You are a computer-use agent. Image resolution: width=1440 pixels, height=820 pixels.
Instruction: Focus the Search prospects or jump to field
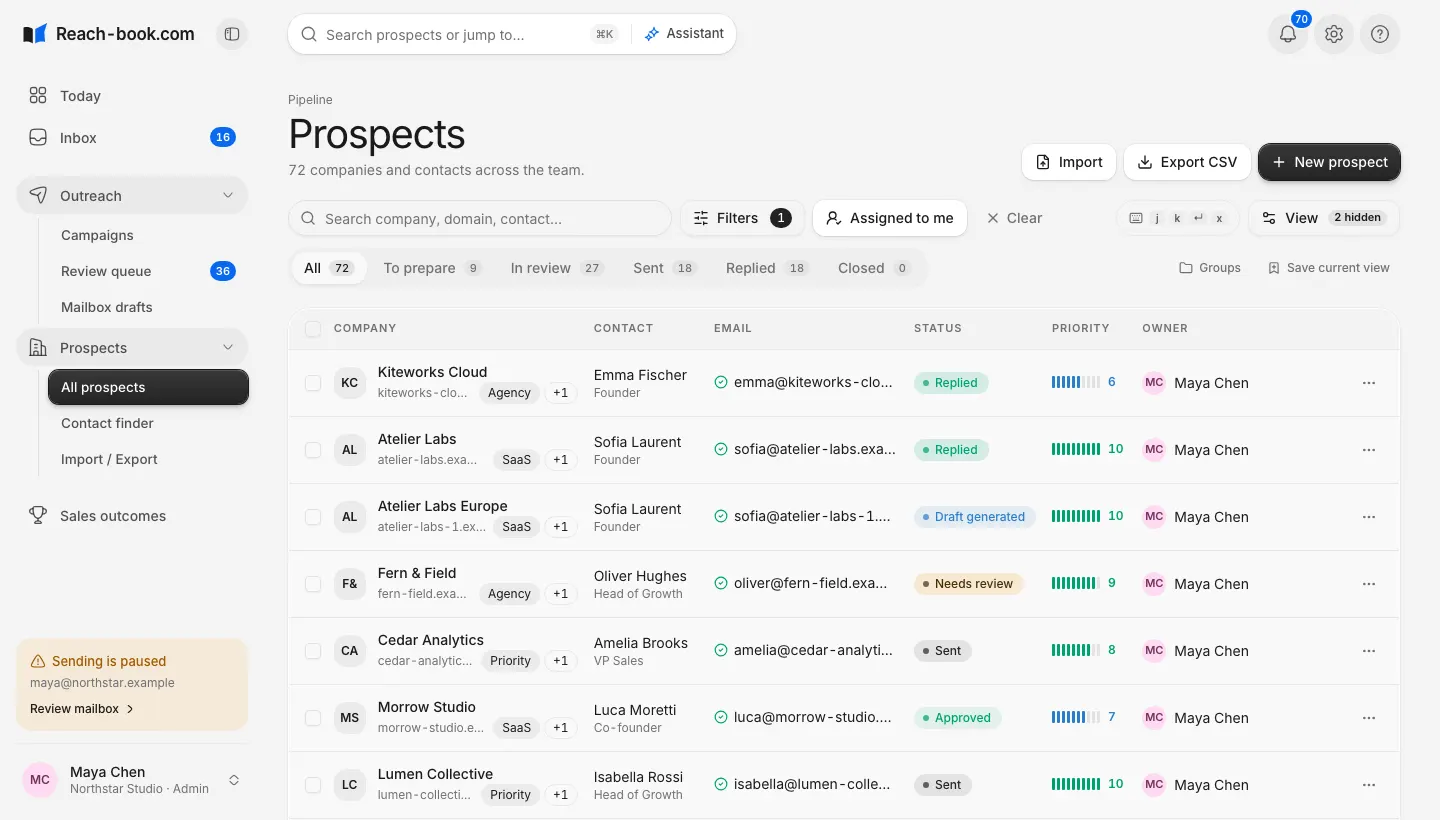[458, 34]
